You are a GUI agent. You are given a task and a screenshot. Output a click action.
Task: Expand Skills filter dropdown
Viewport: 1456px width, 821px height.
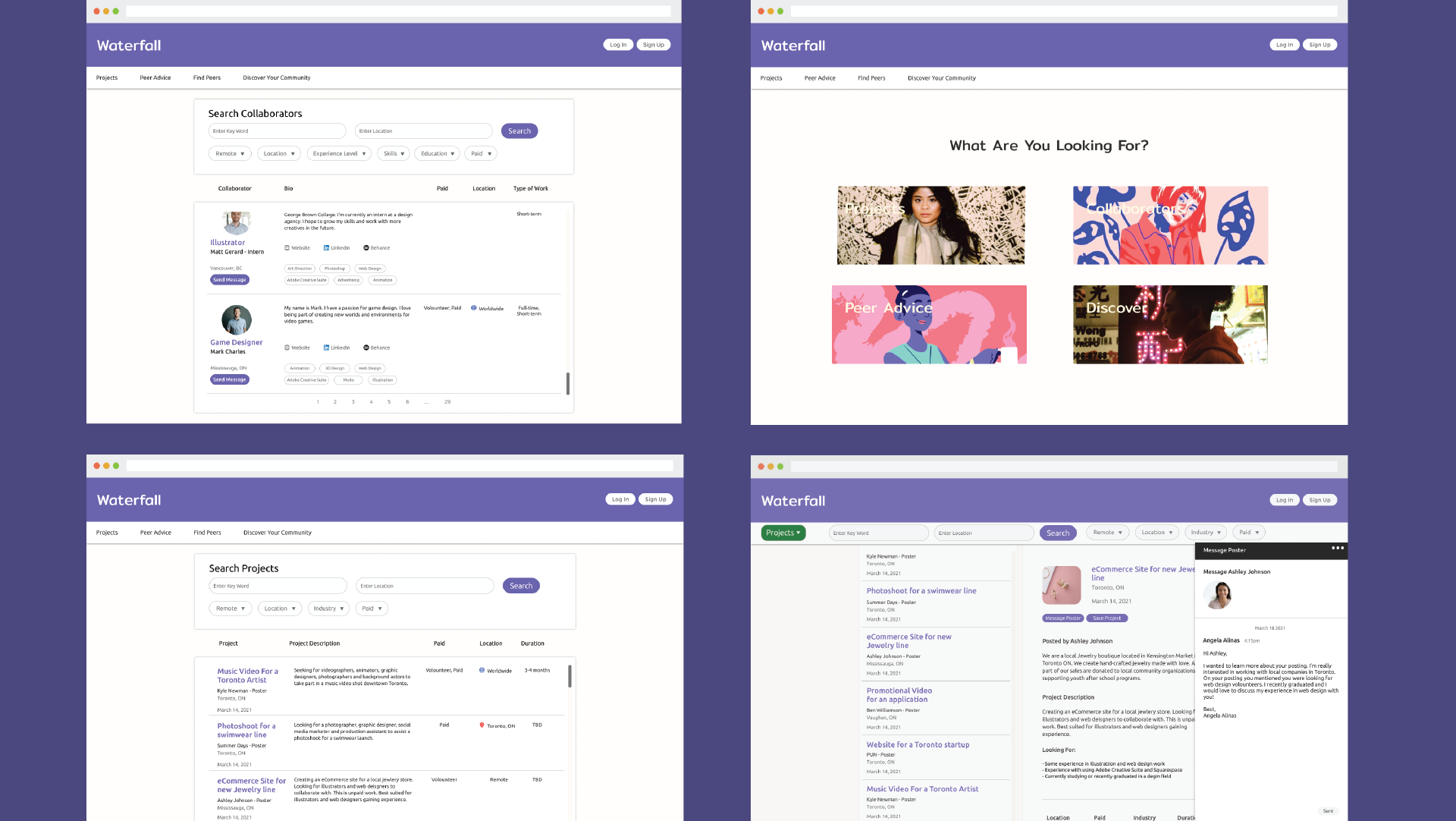[394, 153]
